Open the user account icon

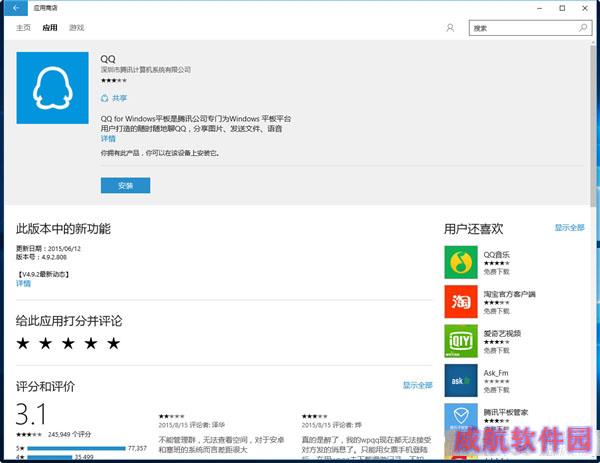(450, 28)
